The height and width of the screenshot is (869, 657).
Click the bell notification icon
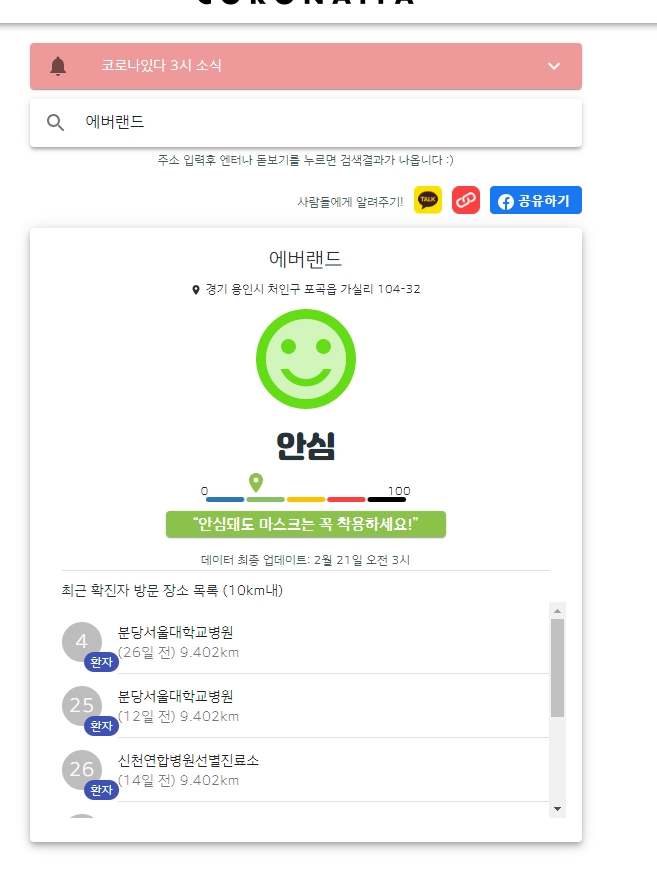click(58, 66)
